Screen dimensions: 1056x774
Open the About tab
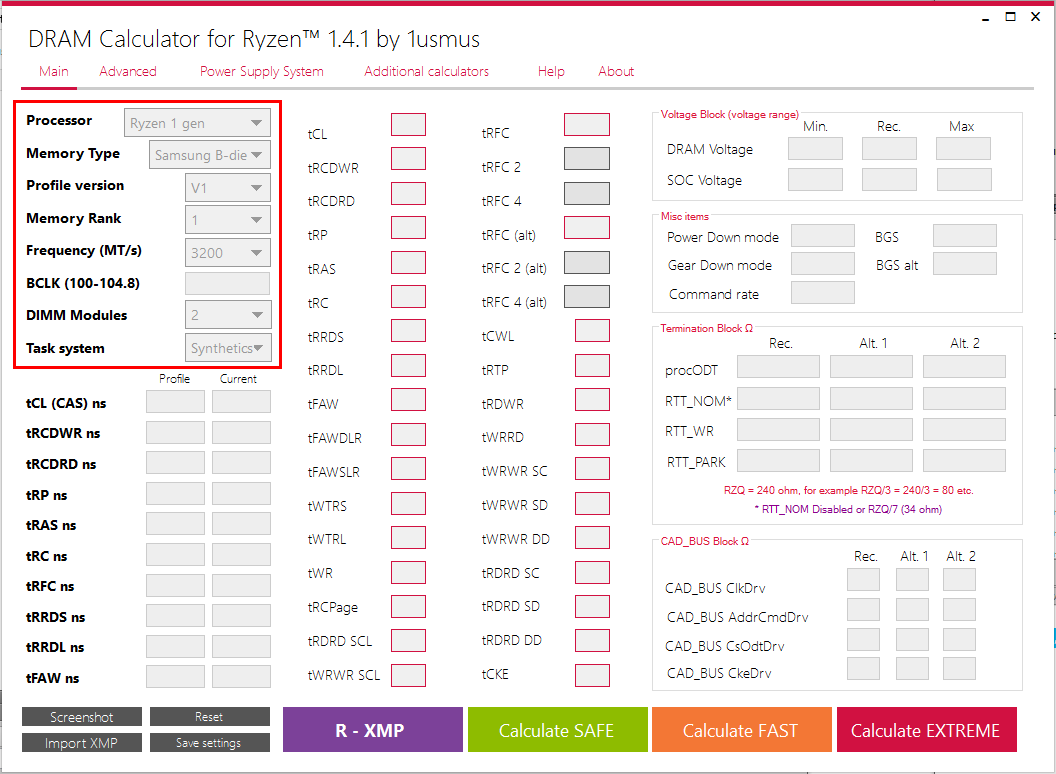tap(616, 71)
